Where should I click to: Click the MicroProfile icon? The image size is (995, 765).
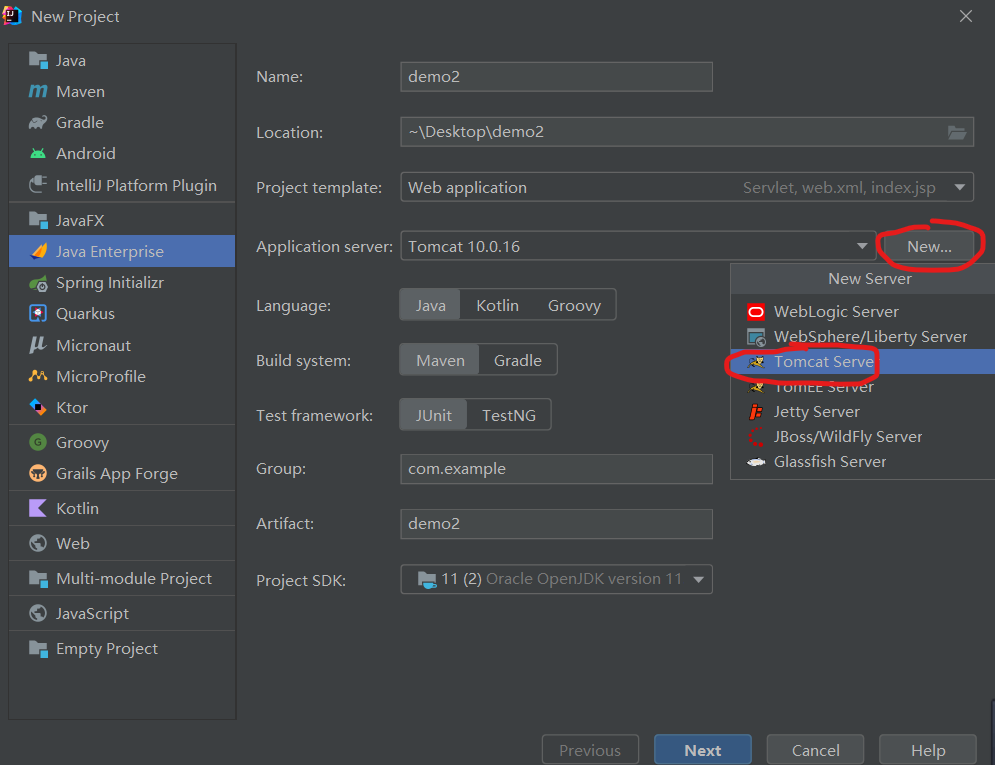coord(38,376)
